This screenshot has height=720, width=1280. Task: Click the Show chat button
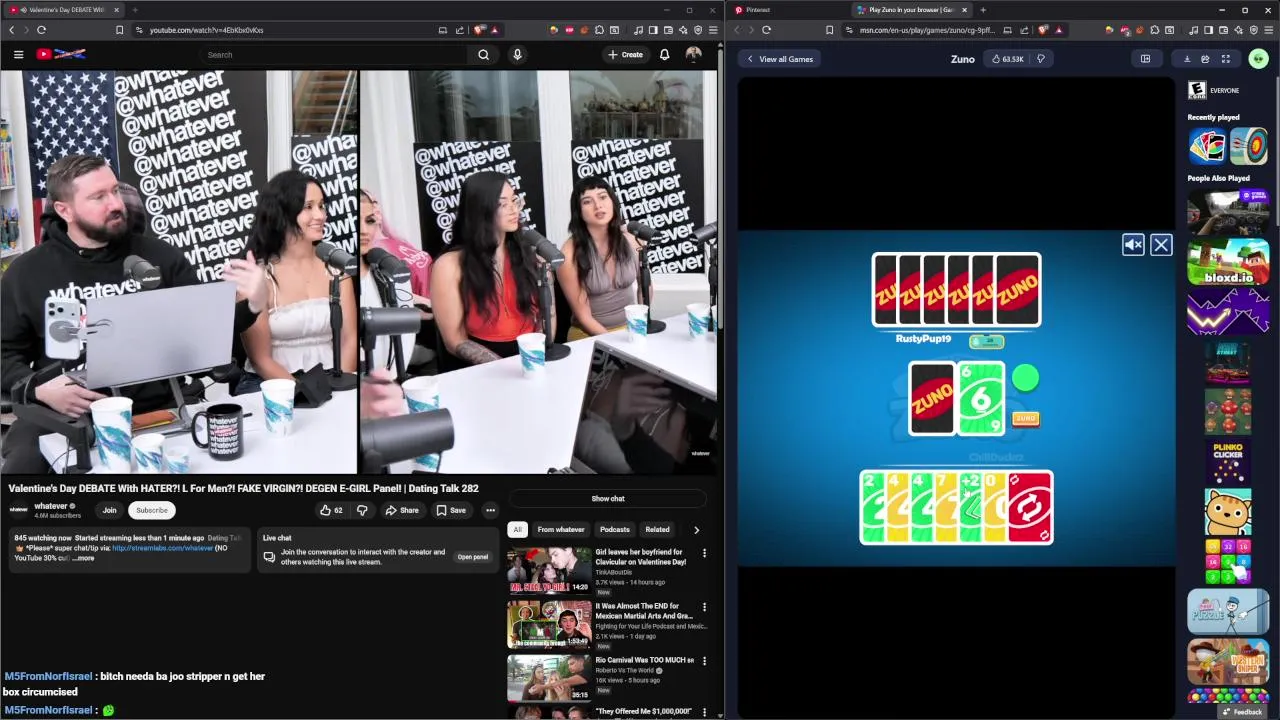[x=608, y=498]
